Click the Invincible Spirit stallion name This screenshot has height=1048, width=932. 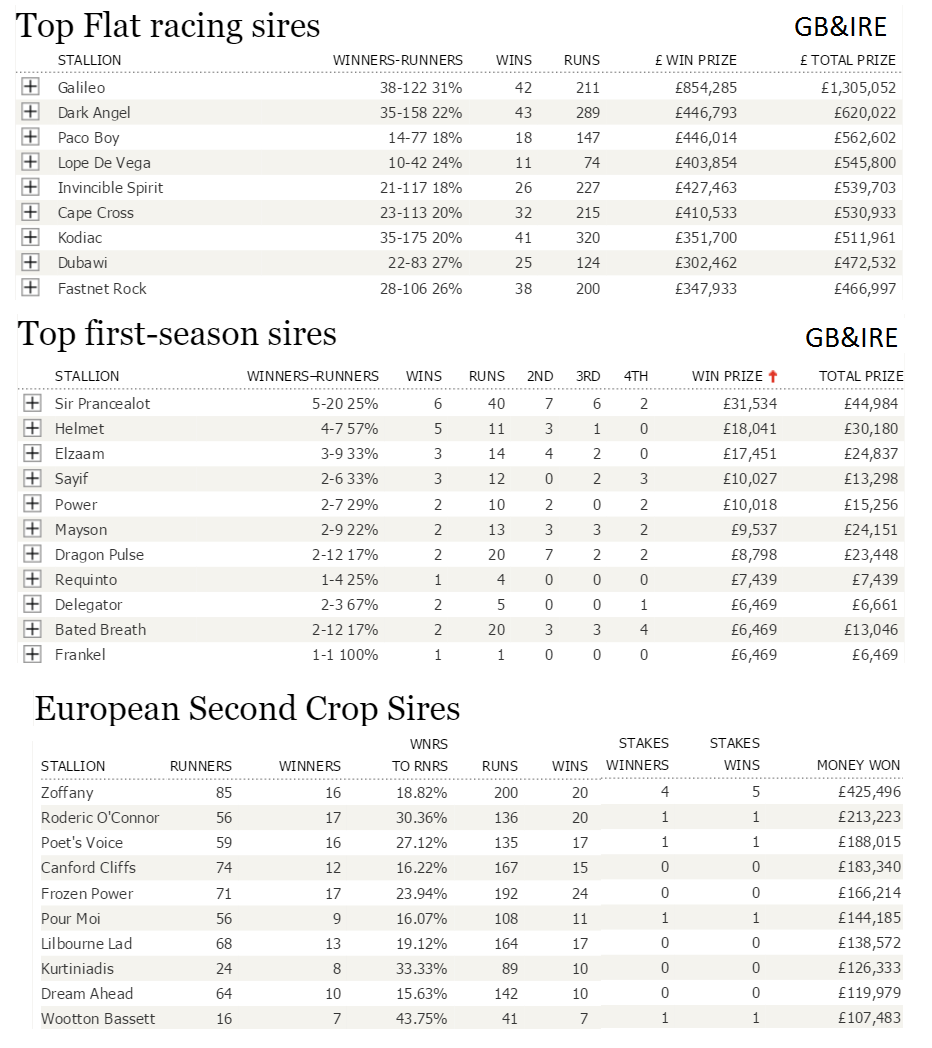point(110,188)
